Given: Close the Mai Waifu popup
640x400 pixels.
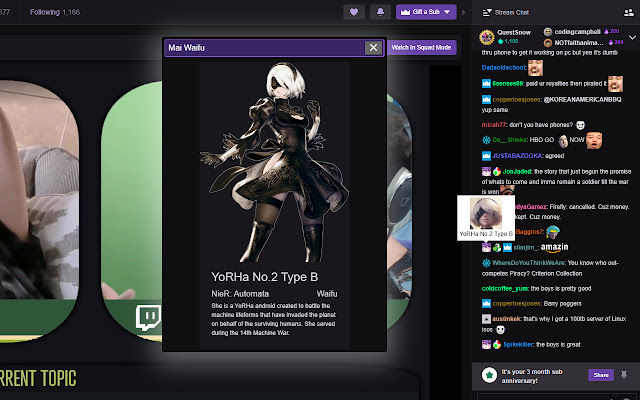Looking at the screenshot, I should point(373,48).
